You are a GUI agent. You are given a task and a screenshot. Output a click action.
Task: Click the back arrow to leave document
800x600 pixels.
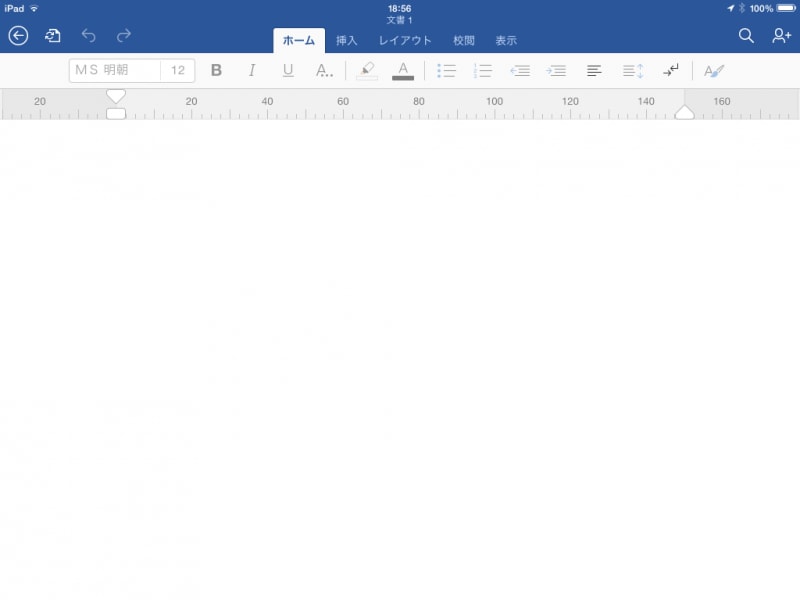tap(18, 35)
